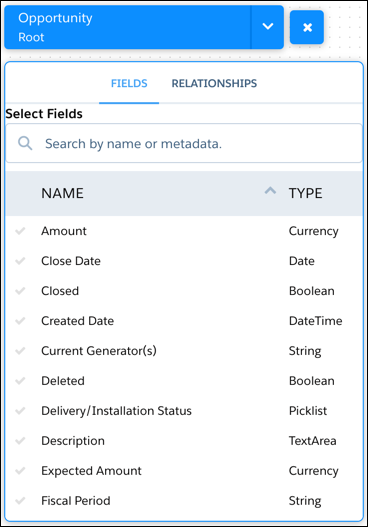Click the TextArea type value
Screen dimensions: 368x527
(x=313, y=441)
